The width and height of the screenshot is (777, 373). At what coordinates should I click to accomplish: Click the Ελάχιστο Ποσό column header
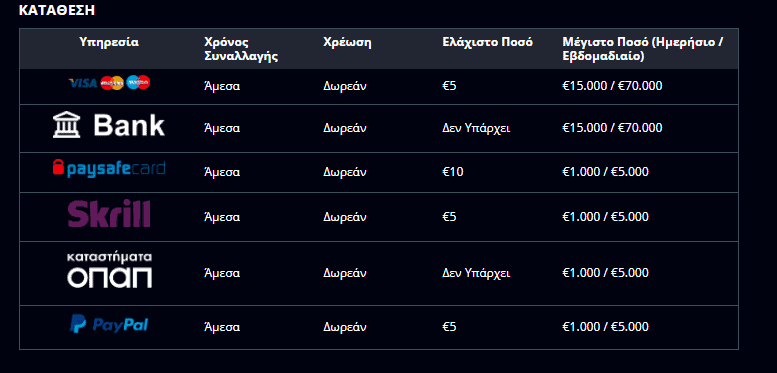coord(488,42)
